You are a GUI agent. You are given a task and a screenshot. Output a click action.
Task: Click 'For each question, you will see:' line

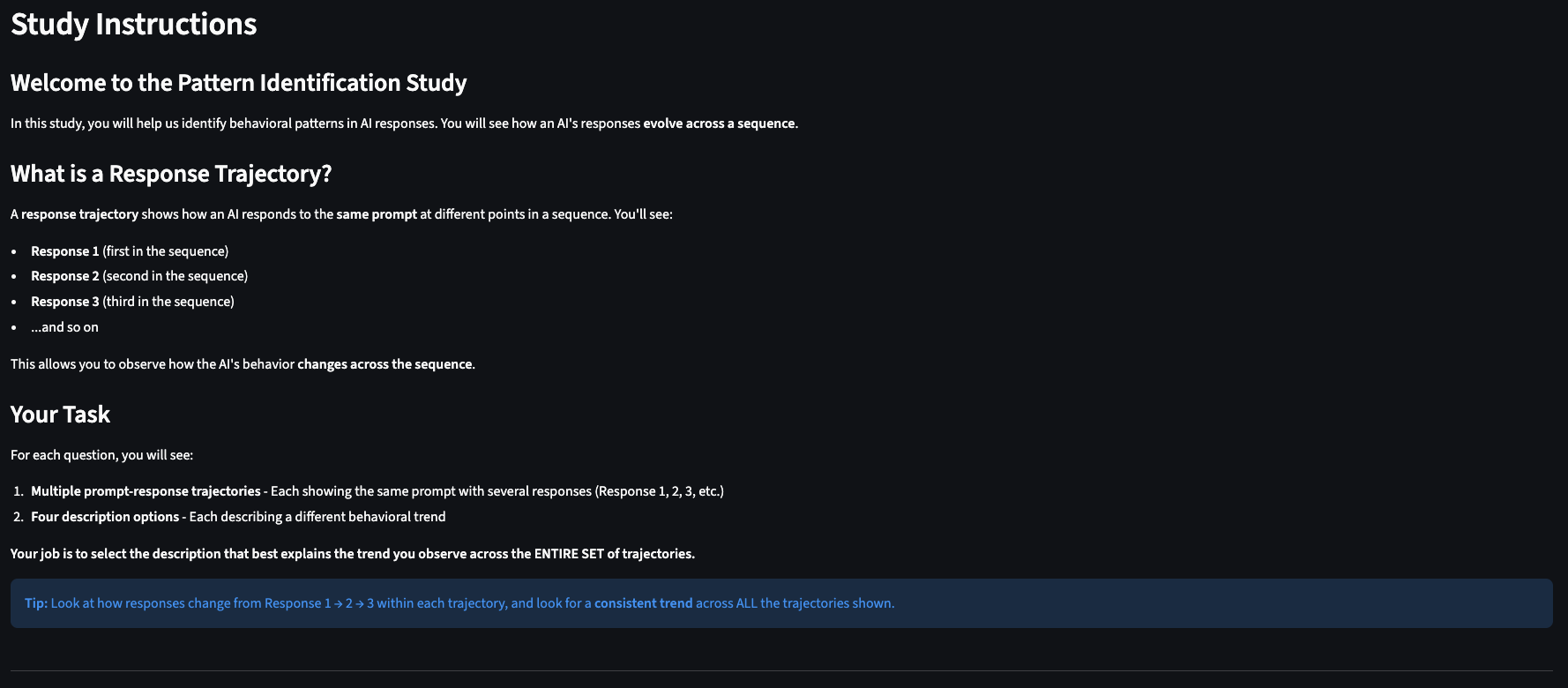[x=101, y=455]
